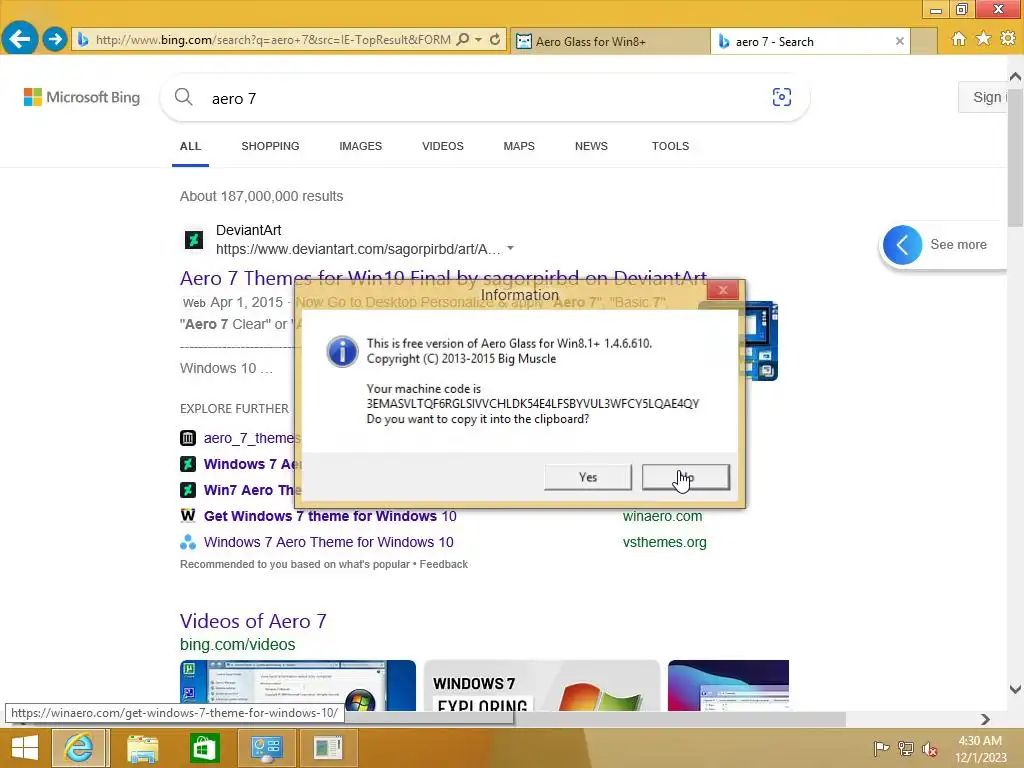Click the Internet Explorer forward arrow
This screenshot has height=768, width=1024.
pyautogui.click(x=55, y=39)
